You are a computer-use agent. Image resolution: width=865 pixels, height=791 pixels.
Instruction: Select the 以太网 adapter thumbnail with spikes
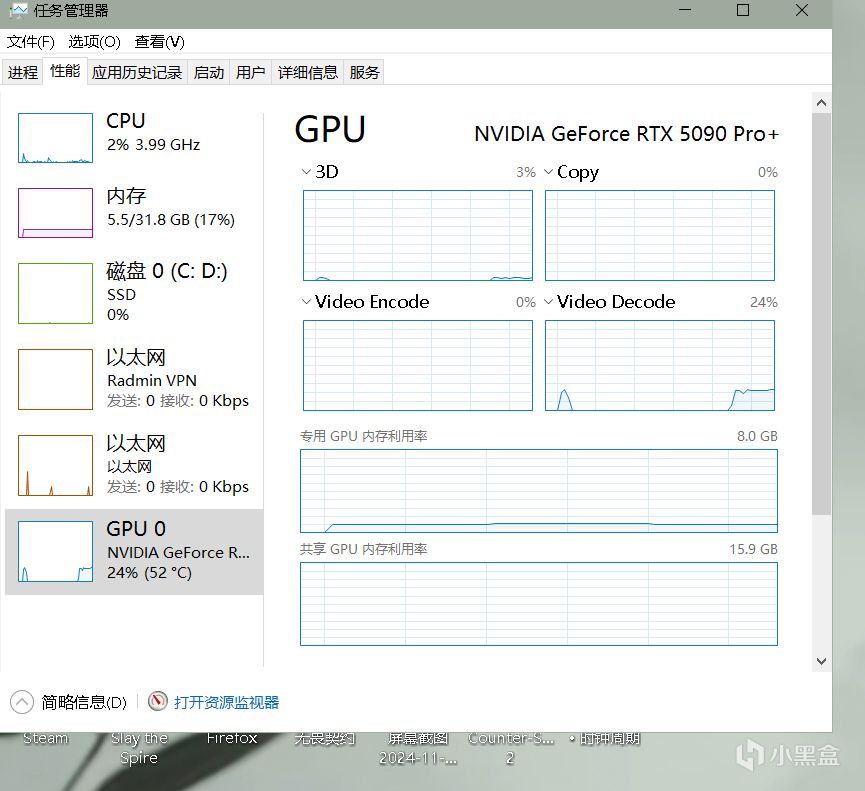pyautogui.click(x=55, y=466)
